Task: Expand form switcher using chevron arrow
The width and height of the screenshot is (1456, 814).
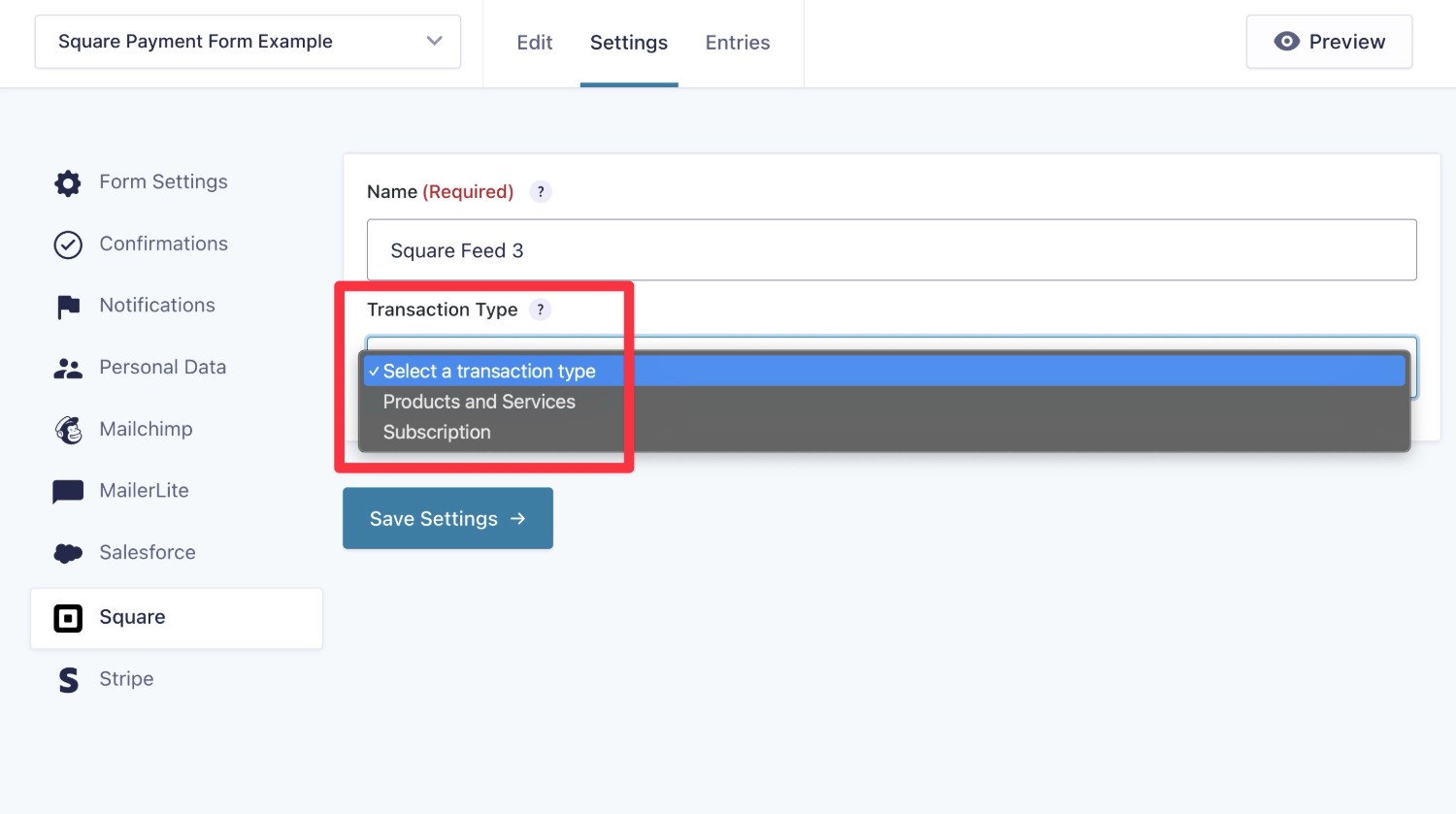Action: 434,42
